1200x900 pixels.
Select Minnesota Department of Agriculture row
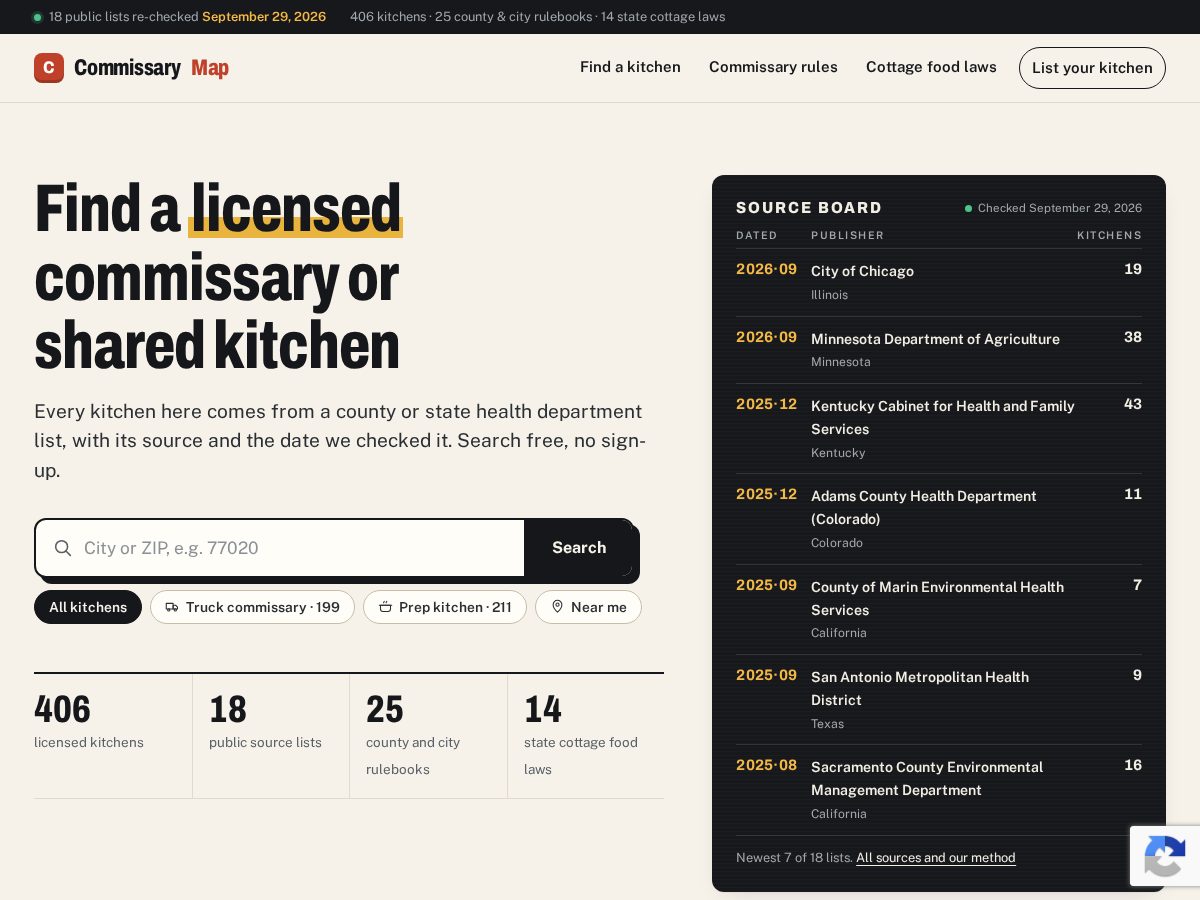[x=939, y=350]
